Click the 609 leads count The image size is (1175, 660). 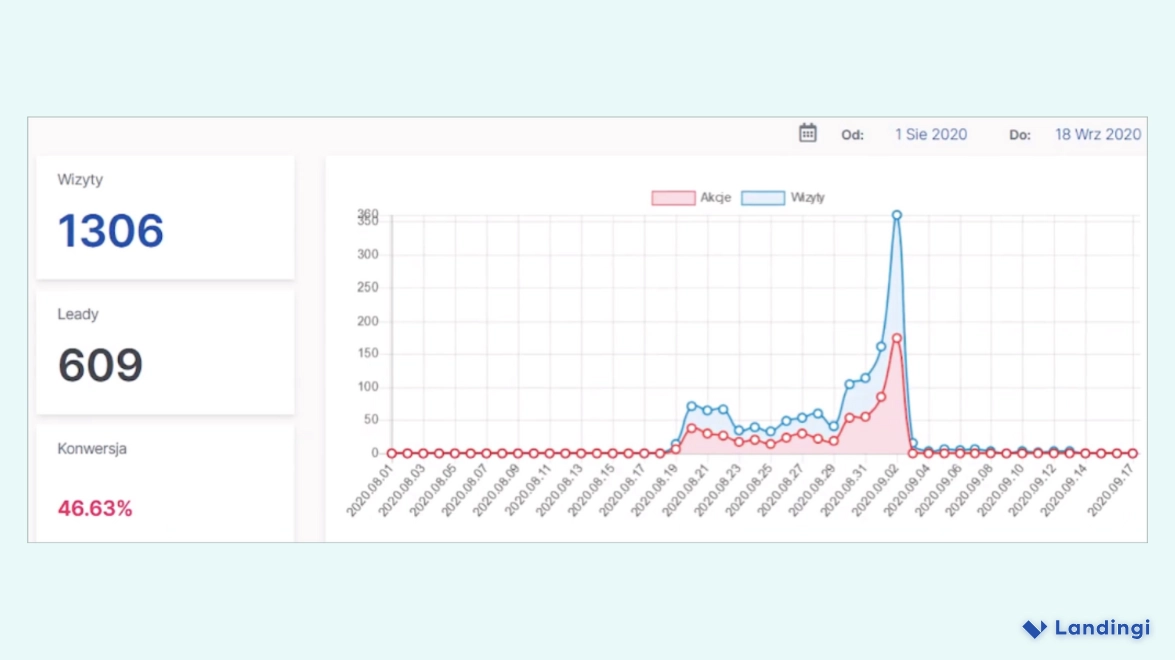click(99, 365)
